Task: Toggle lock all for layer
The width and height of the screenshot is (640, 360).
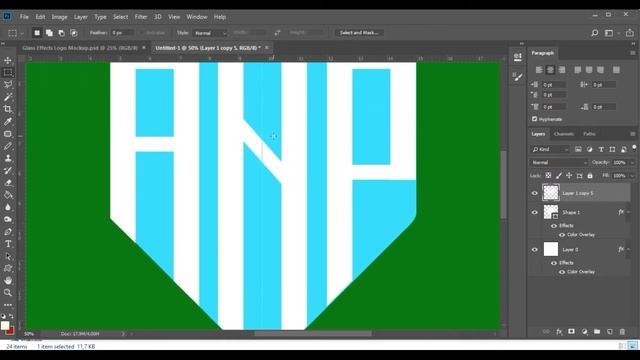Action: (x=590, y=176)
